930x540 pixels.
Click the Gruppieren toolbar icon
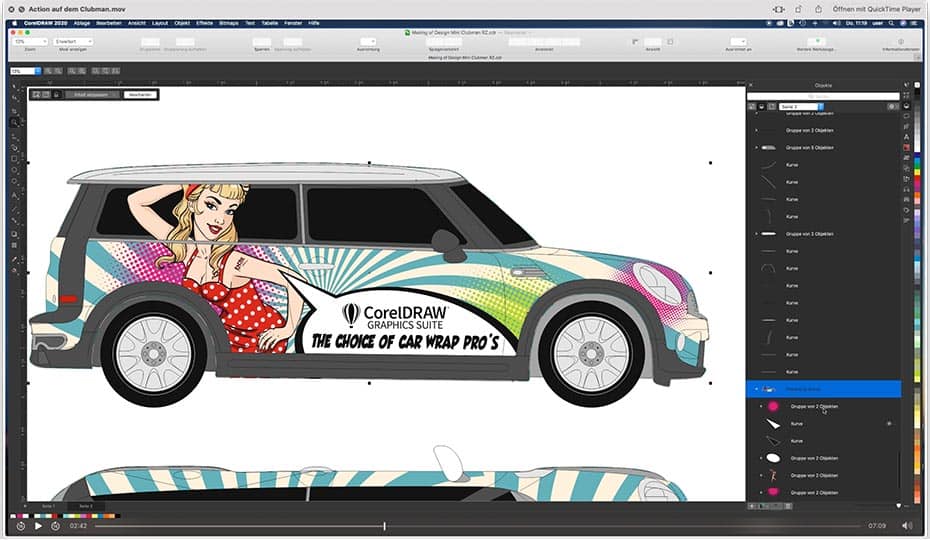coord(150,42)
